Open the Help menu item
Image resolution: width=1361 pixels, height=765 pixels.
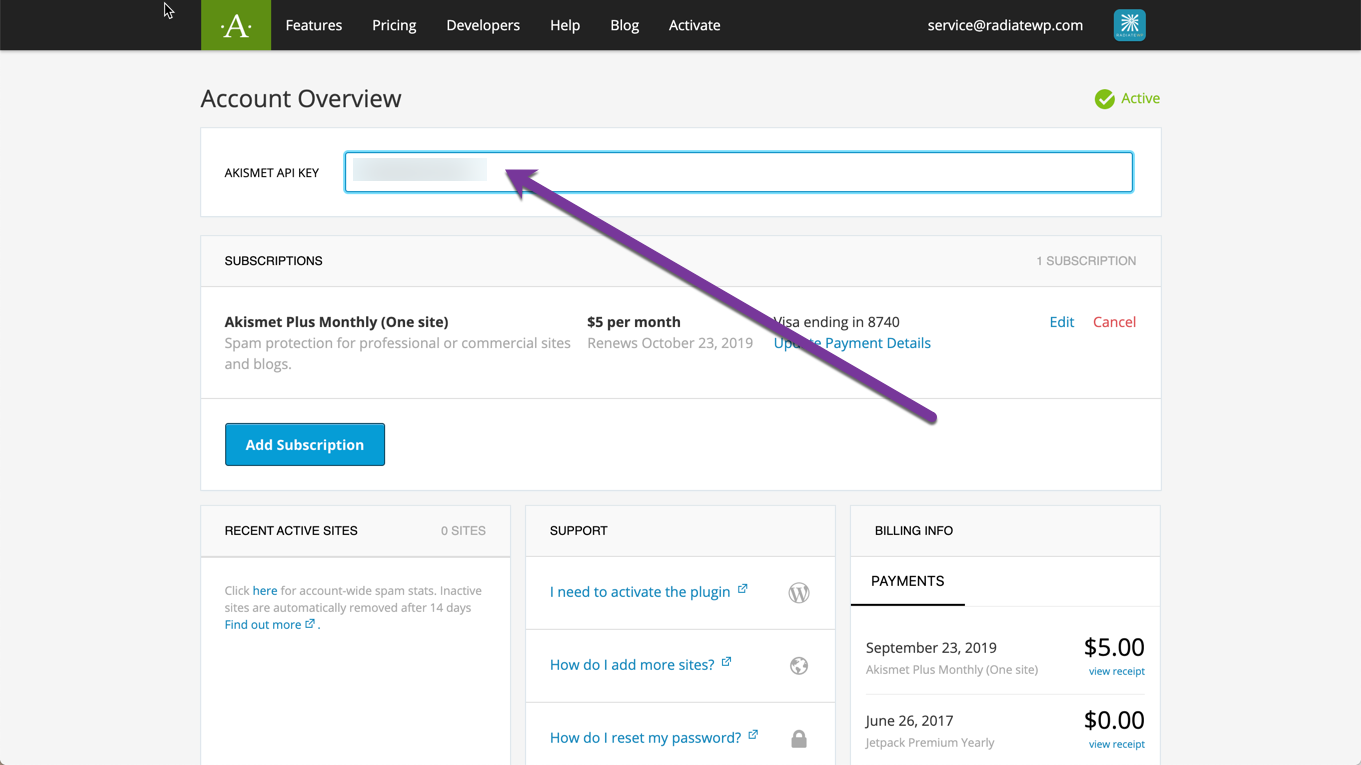pyautogui.click(x=565, y=25)
